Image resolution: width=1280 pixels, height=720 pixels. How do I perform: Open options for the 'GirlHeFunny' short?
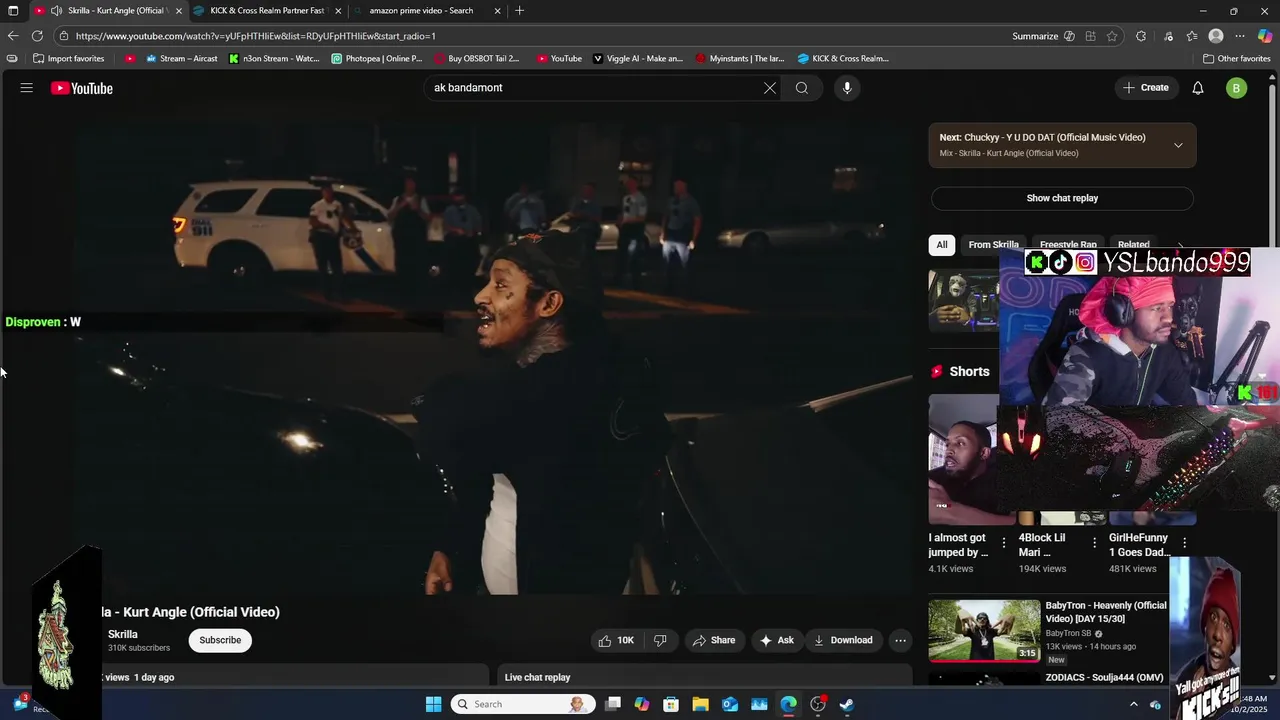[1185, 543]
